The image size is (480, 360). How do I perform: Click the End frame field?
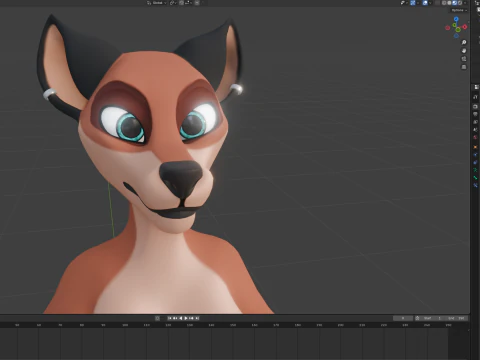tap(456, 318)
